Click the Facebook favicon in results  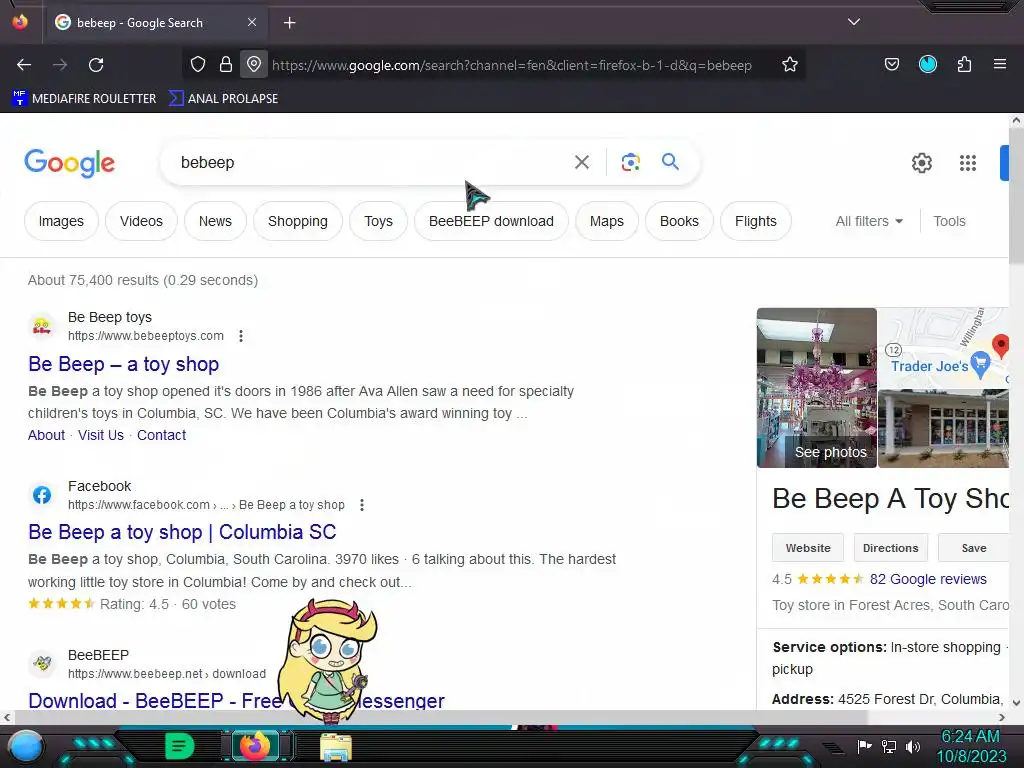[x=42, y=495]
